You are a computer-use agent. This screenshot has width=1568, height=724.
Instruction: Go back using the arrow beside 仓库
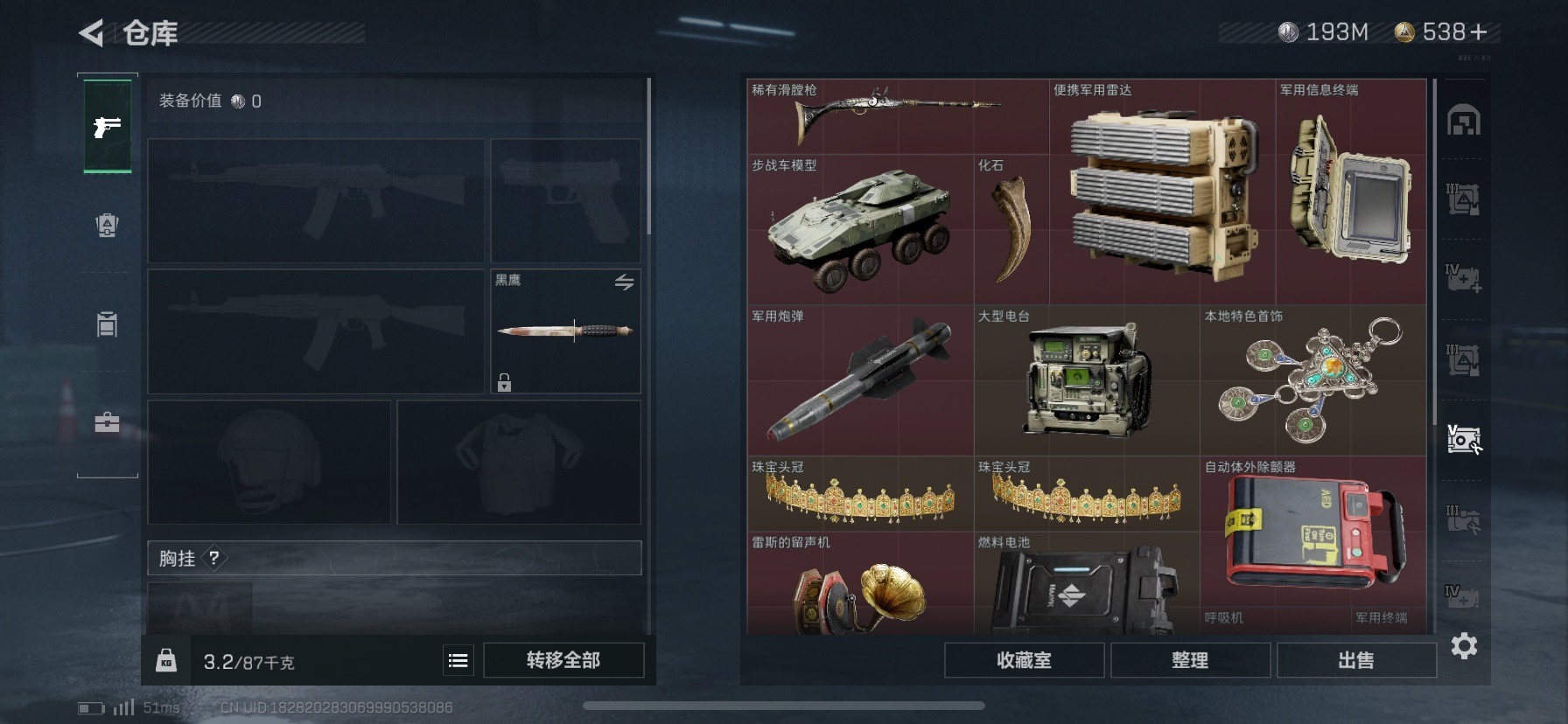pos(91,33)
